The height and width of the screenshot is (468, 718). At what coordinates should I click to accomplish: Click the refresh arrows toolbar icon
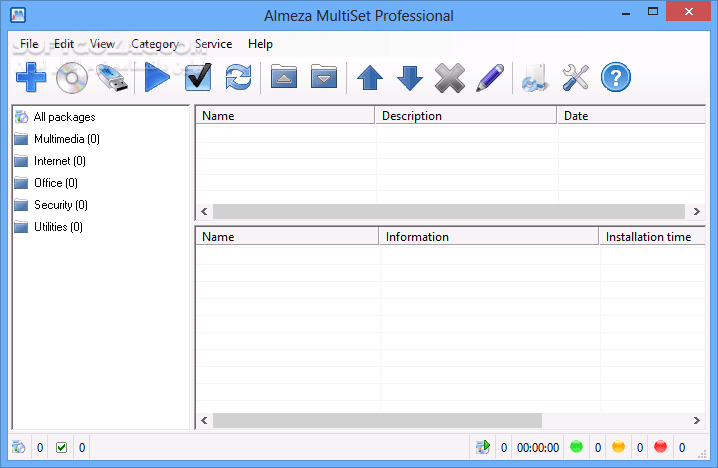point(238,77)
